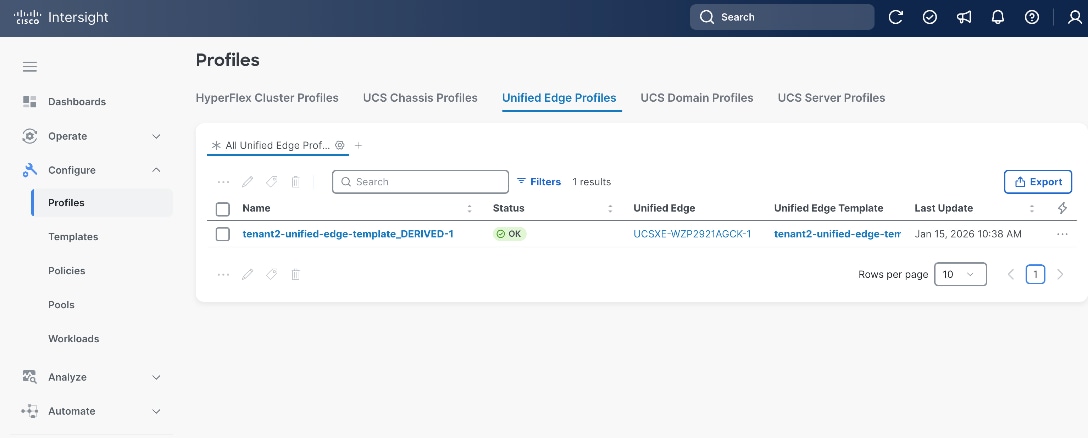Screen dimensions: 1088x438
Task: Click the Jan 15, 2026 10:38 AM cell
Action: [x=968, y=234]
